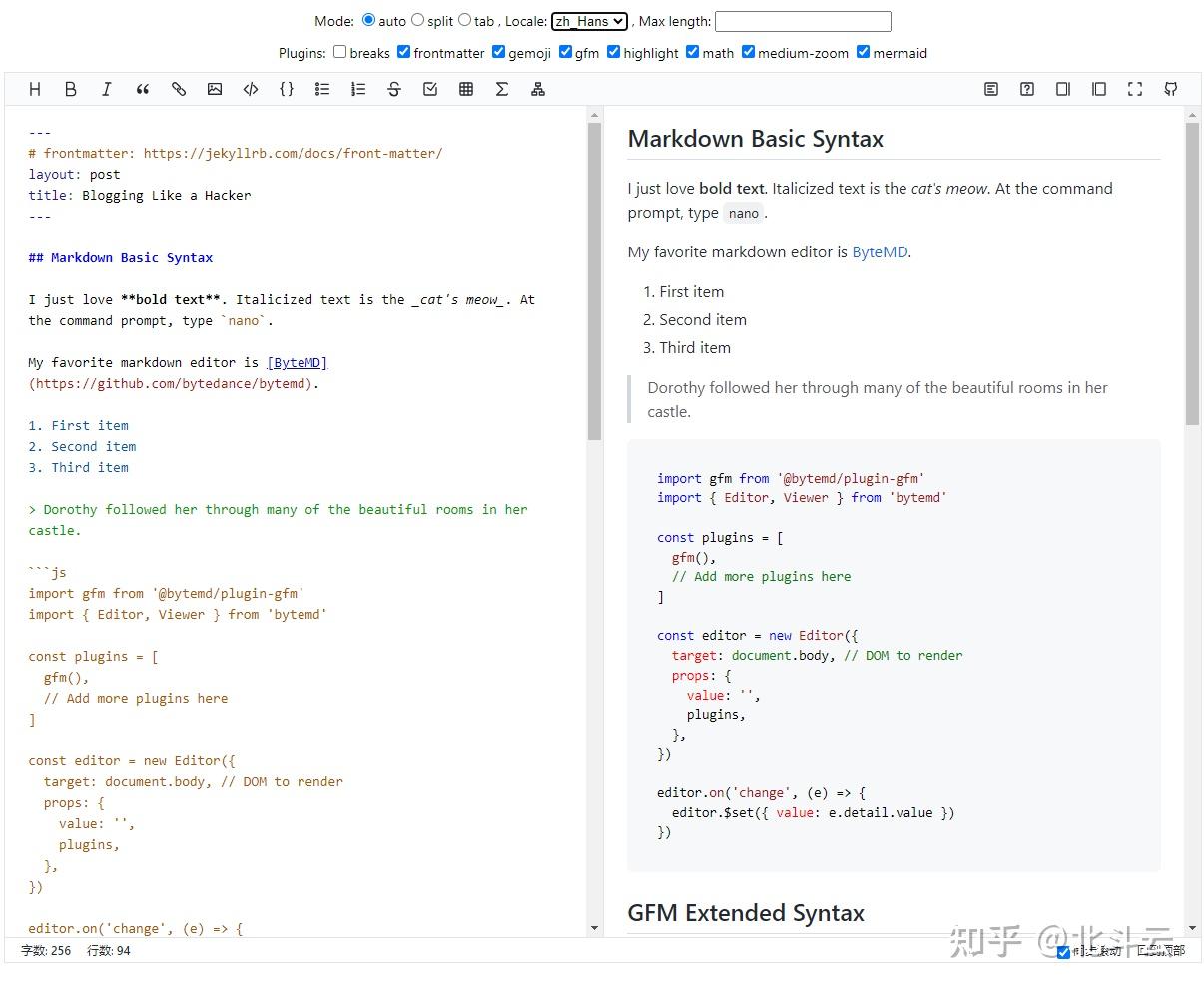
Task: Insert an image via the image icon
Action: click(x=215, y=89)
